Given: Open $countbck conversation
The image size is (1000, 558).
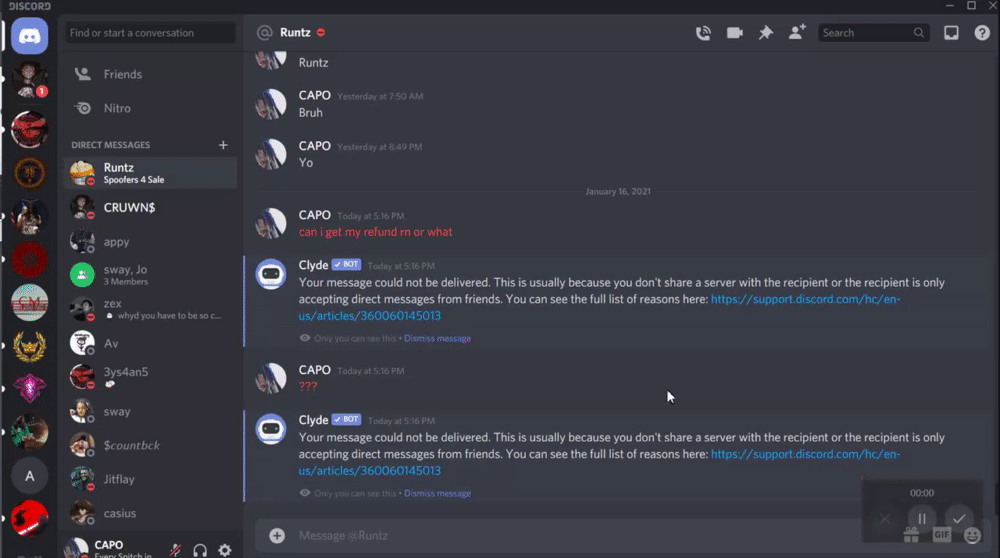Looking at the screenshot, I should click(x=151, y=445).
